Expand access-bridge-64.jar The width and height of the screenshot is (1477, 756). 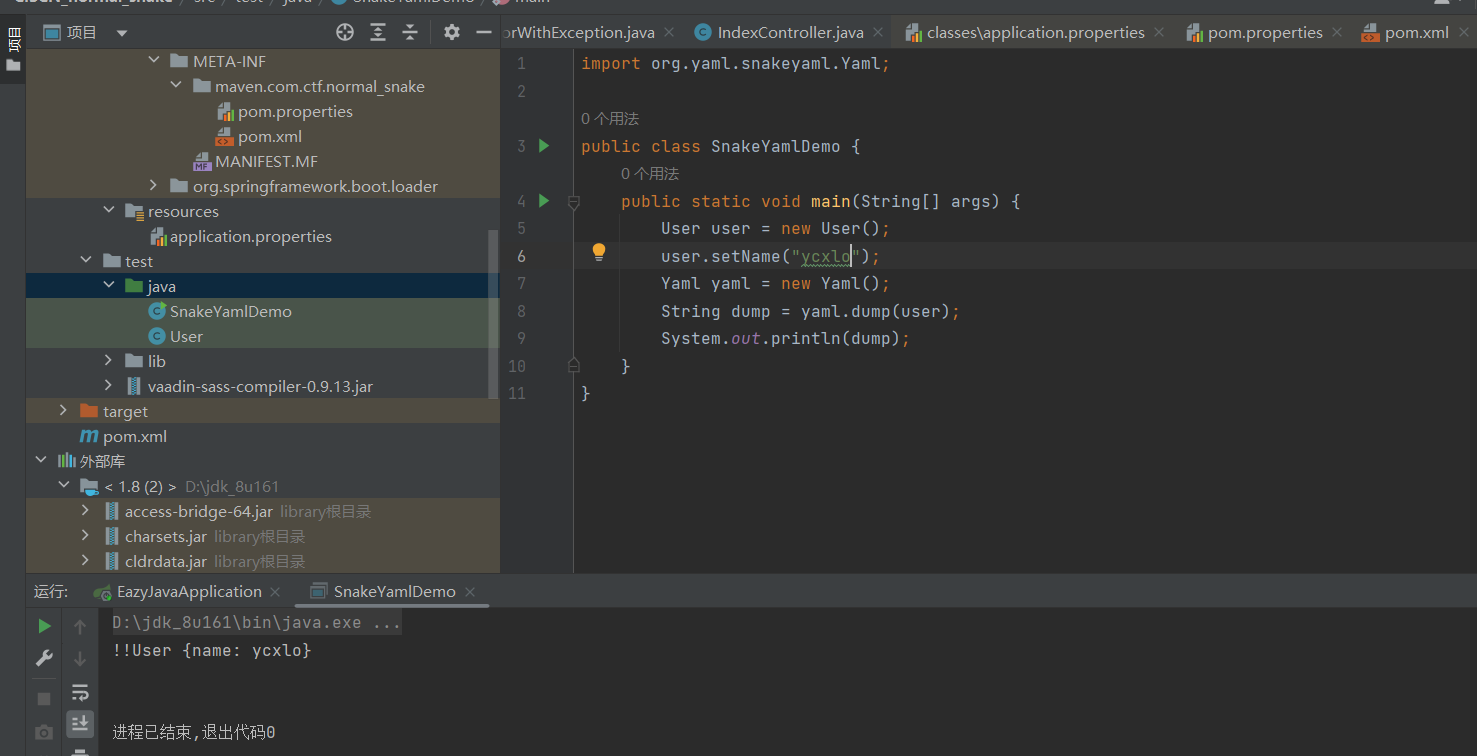pyautogui.click(x=85, y=511)
